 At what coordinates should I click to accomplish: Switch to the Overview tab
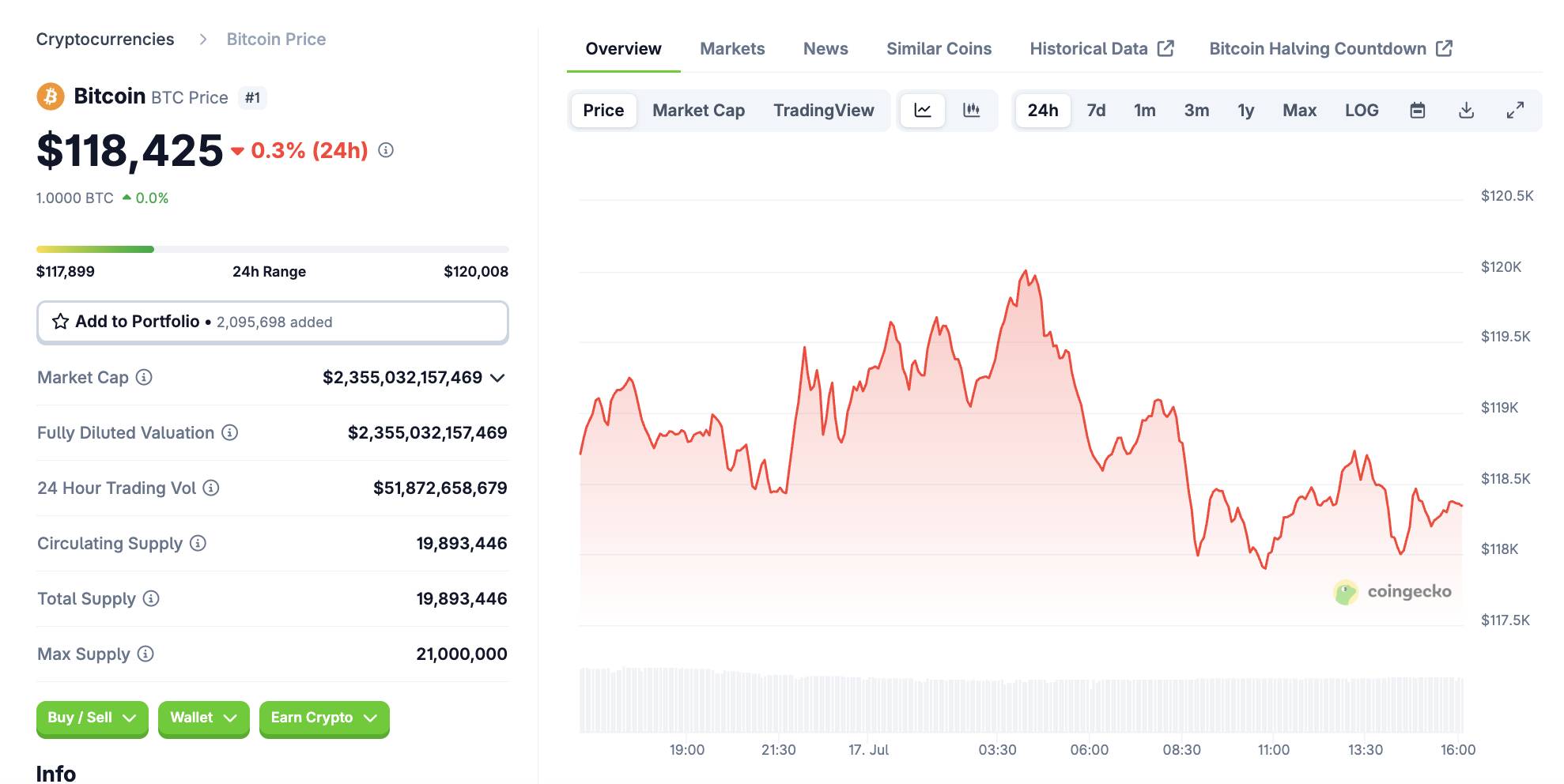point(623,49)
